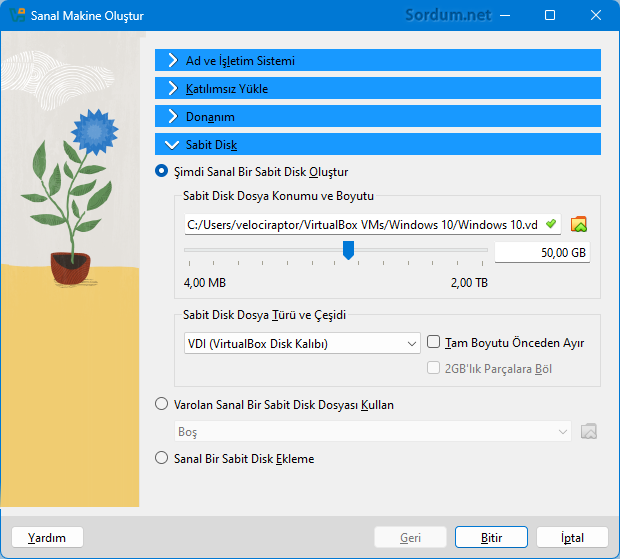Click the Sabit Disk Dosya Türü ve Çeşidi label
620x559 pixels.
pos(264,315)
